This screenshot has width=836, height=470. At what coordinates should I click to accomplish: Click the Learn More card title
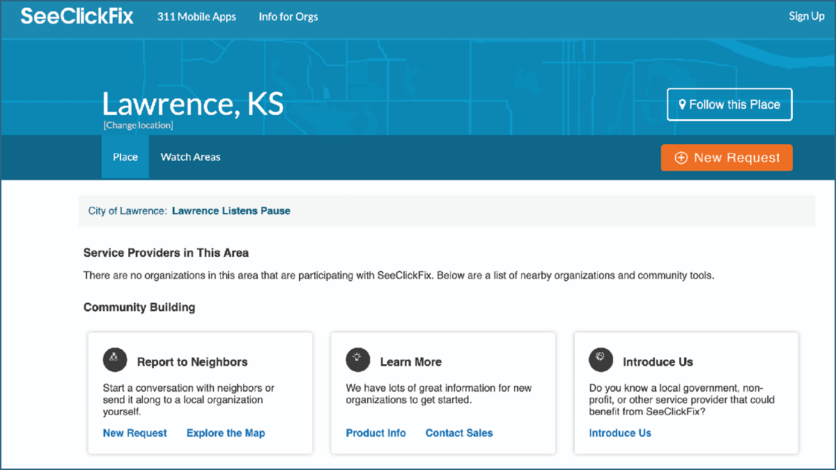pyautogui.click(x=411, y=362)
